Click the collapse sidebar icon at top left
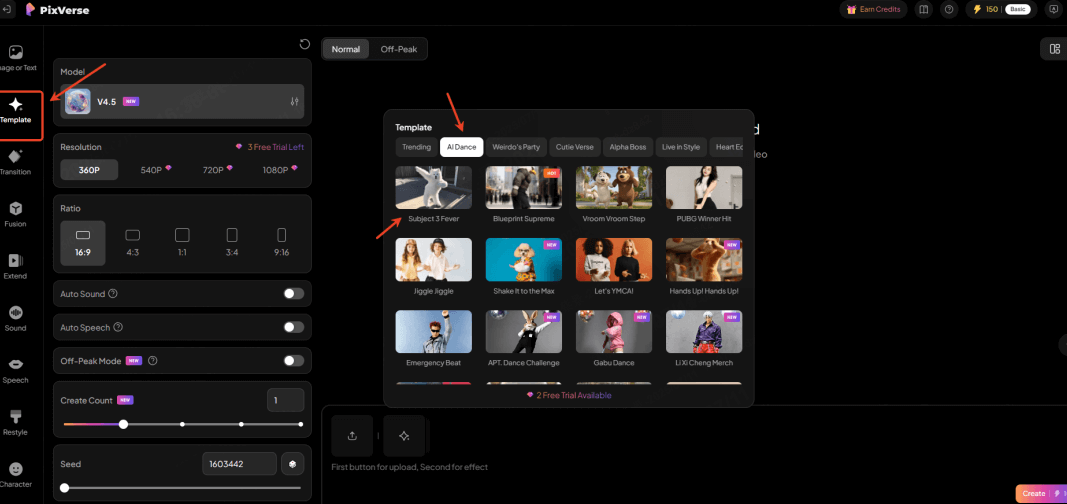 click(7, 10)
